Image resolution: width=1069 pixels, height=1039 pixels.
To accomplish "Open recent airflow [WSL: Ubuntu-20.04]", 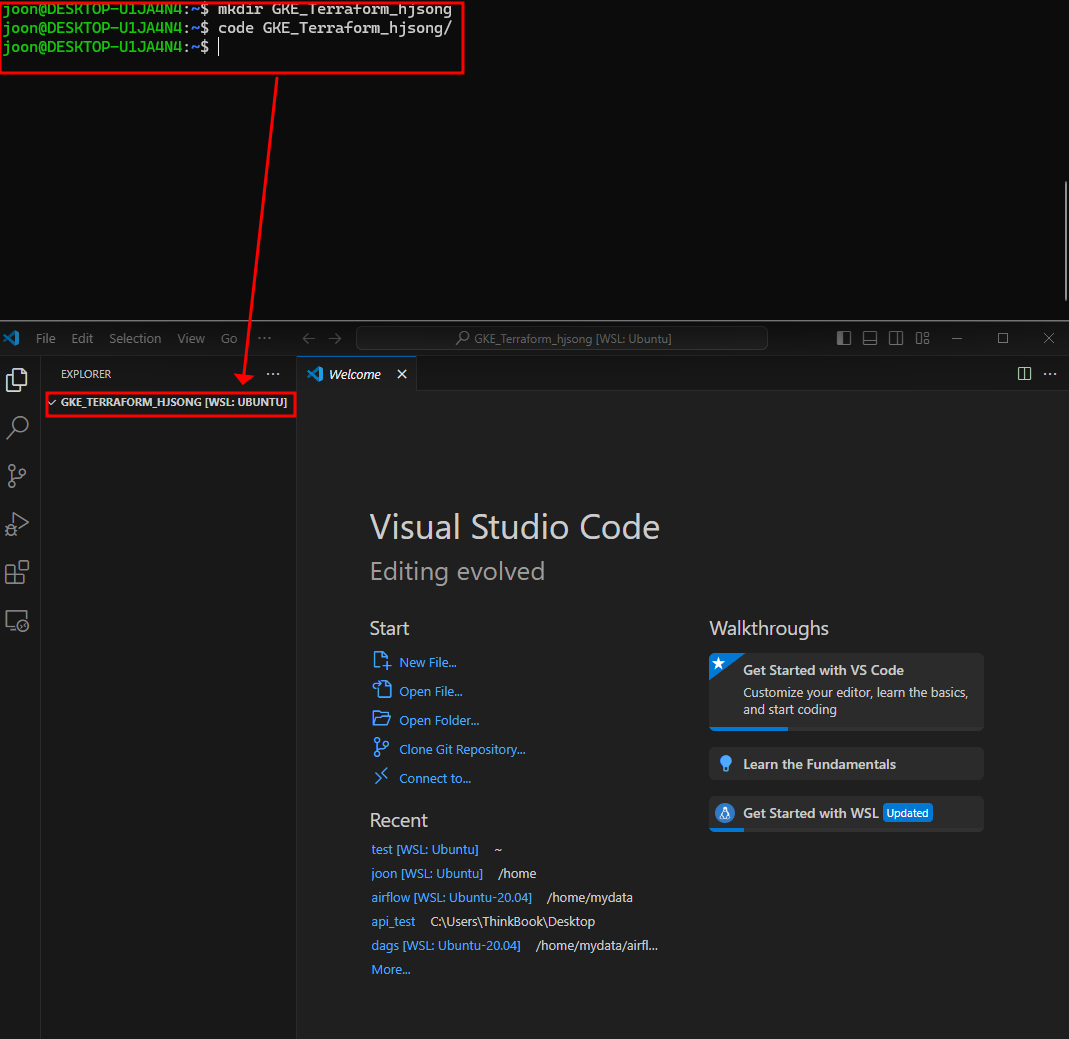I will [451, 897].
